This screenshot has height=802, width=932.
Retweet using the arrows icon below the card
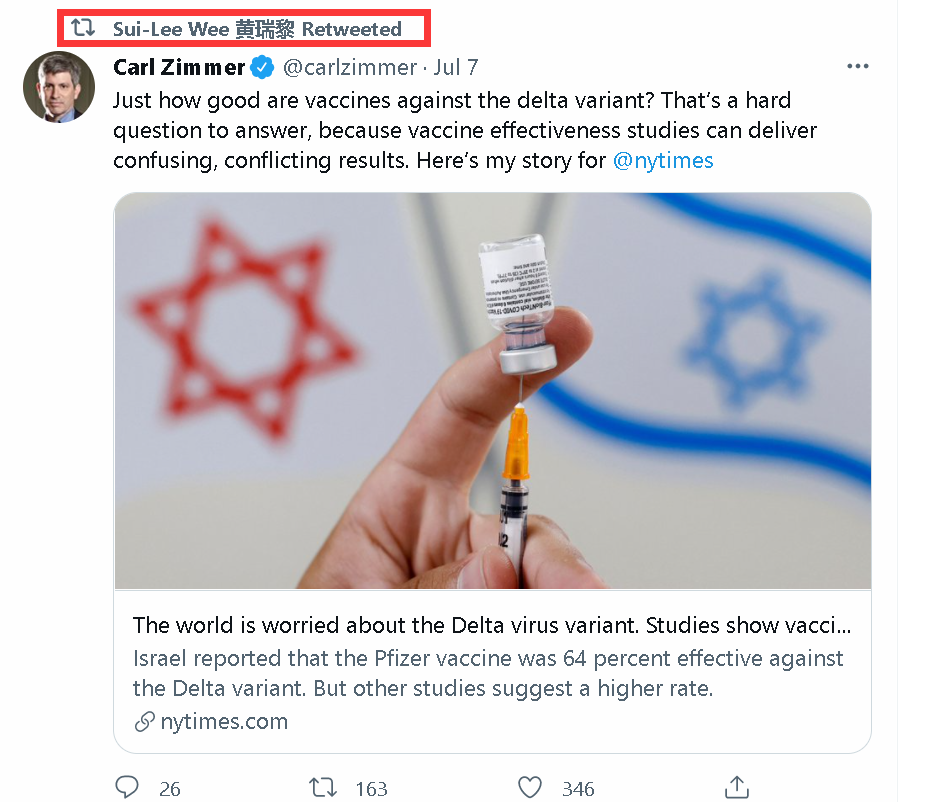tap(323, 788)
